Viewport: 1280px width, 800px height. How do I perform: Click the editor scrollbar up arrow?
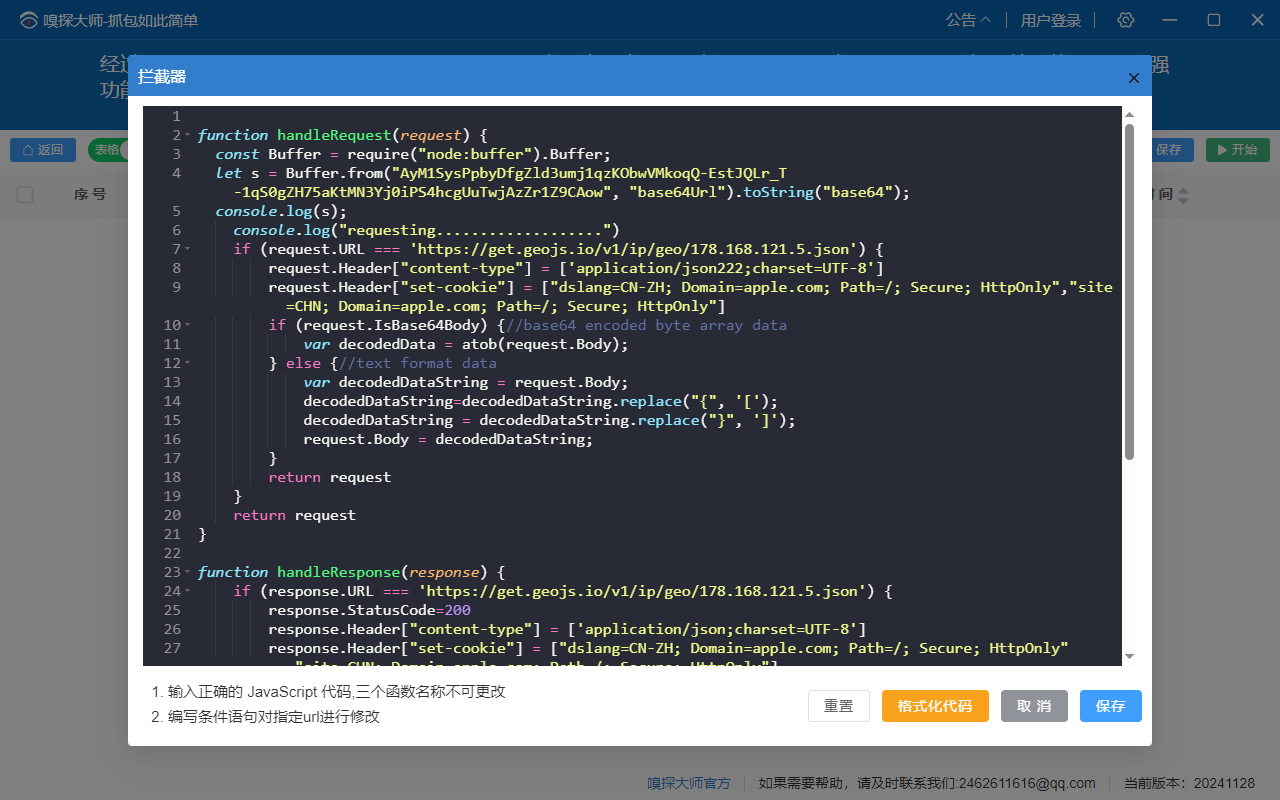coord(1129,115)
